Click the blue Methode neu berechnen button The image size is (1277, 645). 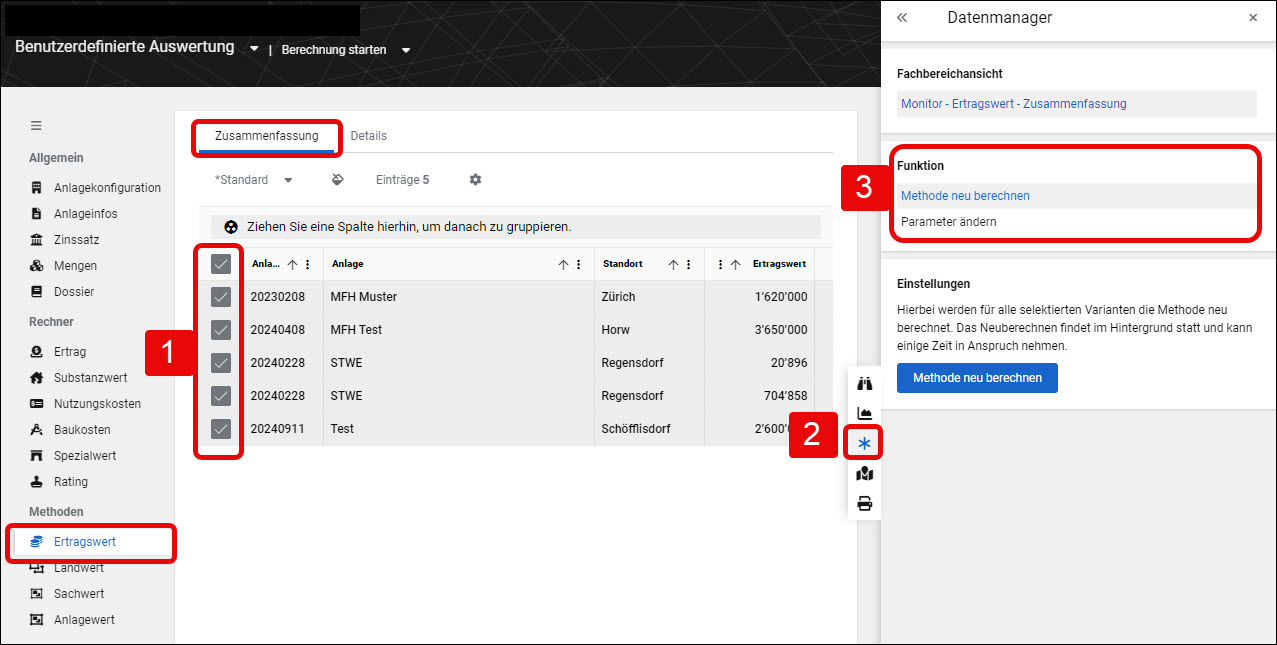pyautogui.click(x=977, y=378)
